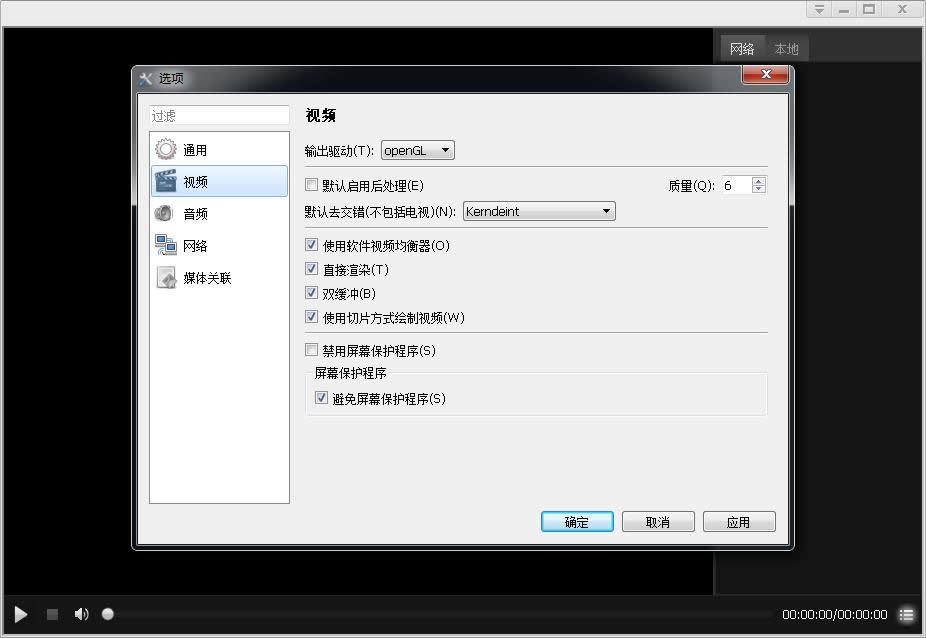
Task: Apply changes with the 应用 button
Action: (739, 521)
